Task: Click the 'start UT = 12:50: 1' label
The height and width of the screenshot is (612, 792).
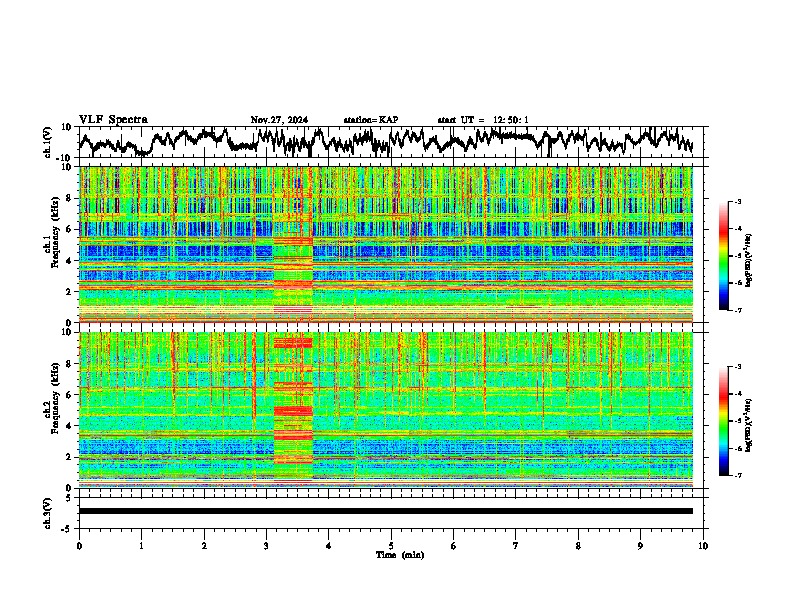Action: pyautogui.click(x=483, y=120)
